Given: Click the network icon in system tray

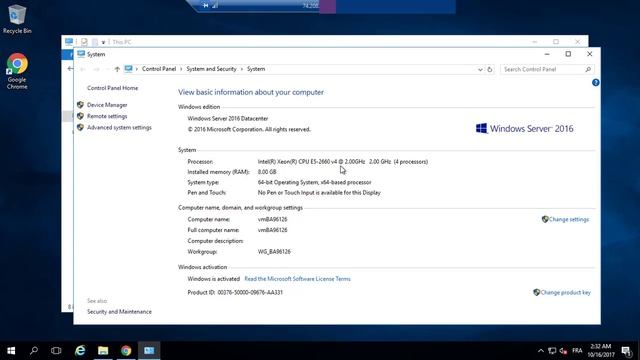Looking at the screenshot, I should 552,351.
